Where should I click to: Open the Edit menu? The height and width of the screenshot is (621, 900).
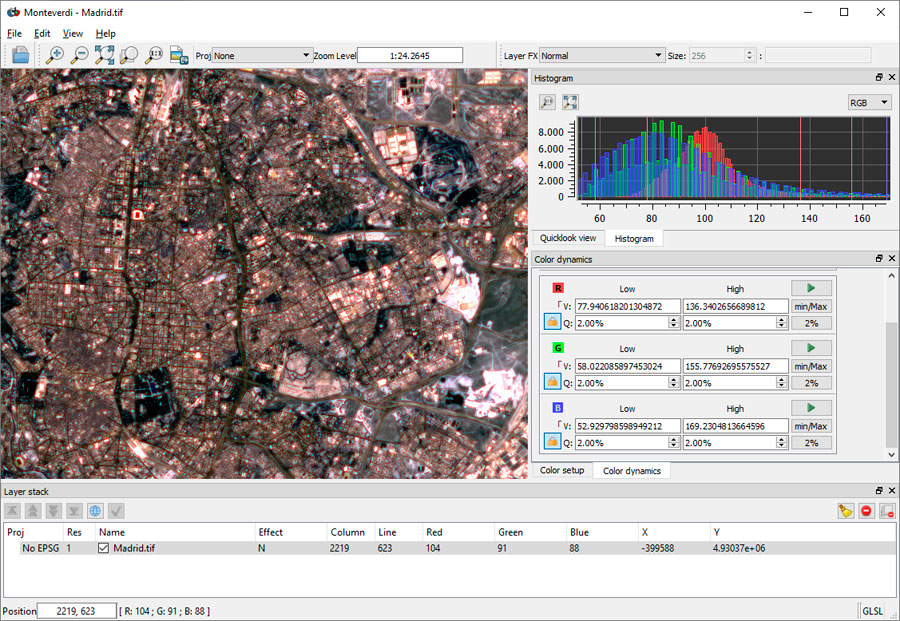(x=42, y=34)
